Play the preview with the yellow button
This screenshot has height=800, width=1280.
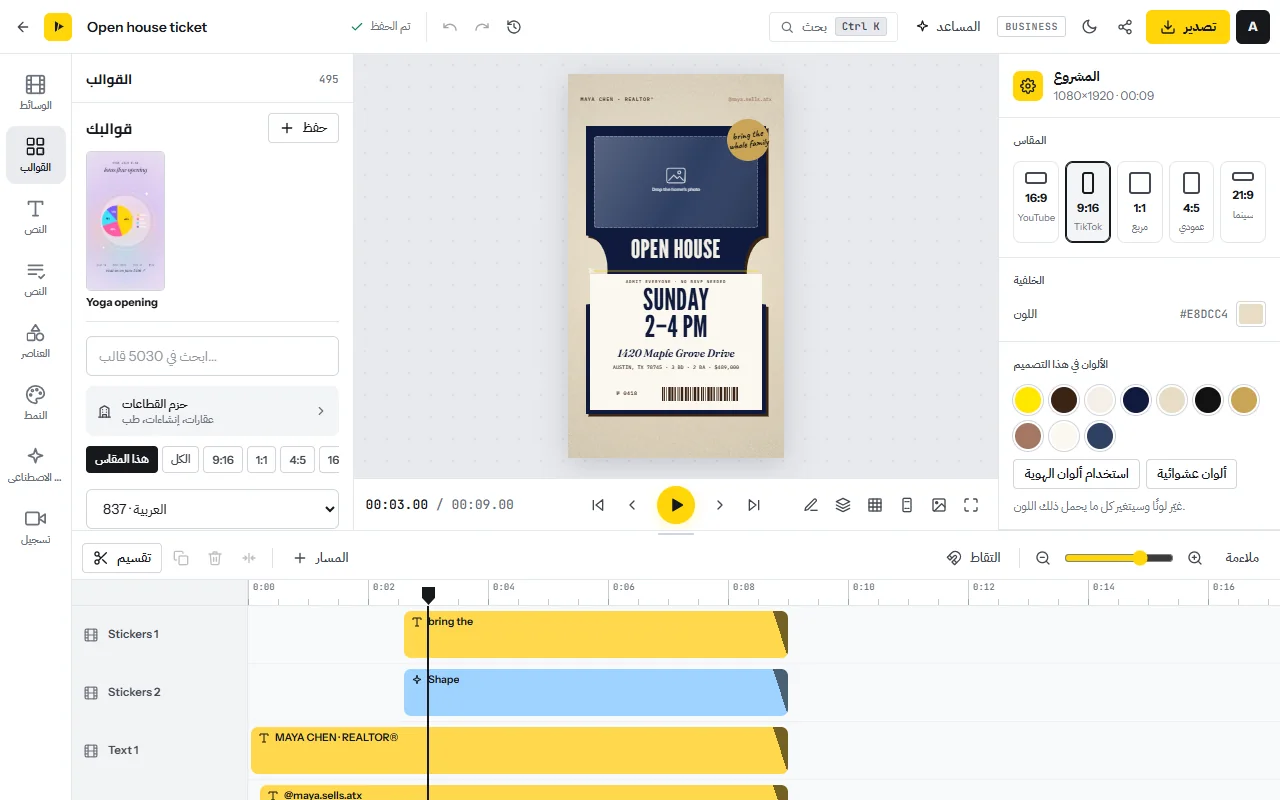tap(676, 505)
